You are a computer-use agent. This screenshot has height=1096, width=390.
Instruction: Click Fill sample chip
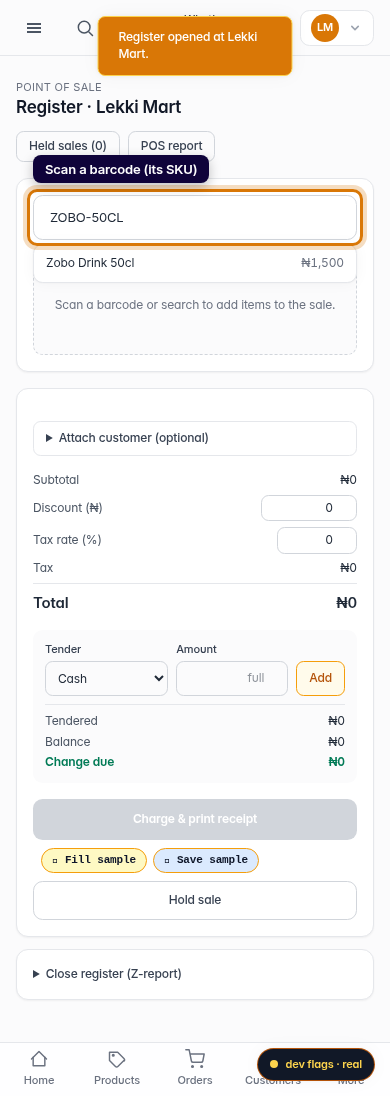94,860
